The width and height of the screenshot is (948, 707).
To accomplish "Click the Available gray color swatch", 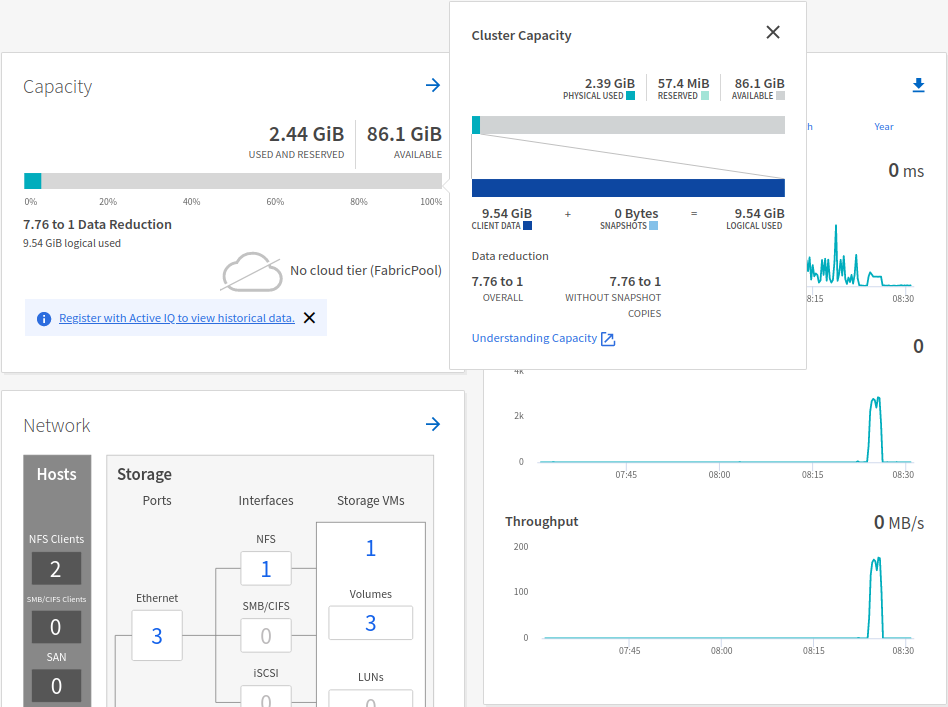I will [781, 96].
